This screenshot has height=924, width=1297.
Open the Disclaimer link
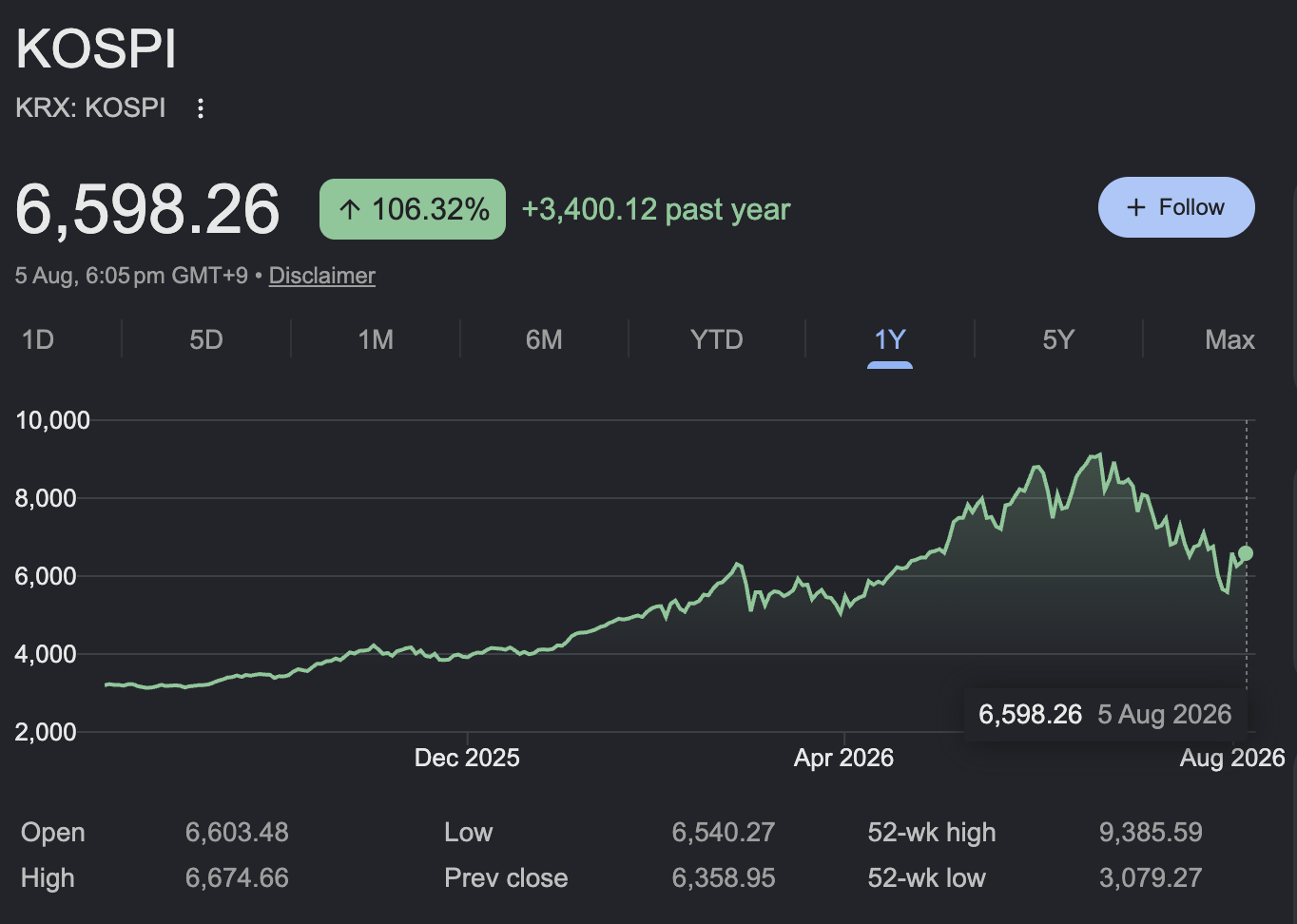[322, 276]
